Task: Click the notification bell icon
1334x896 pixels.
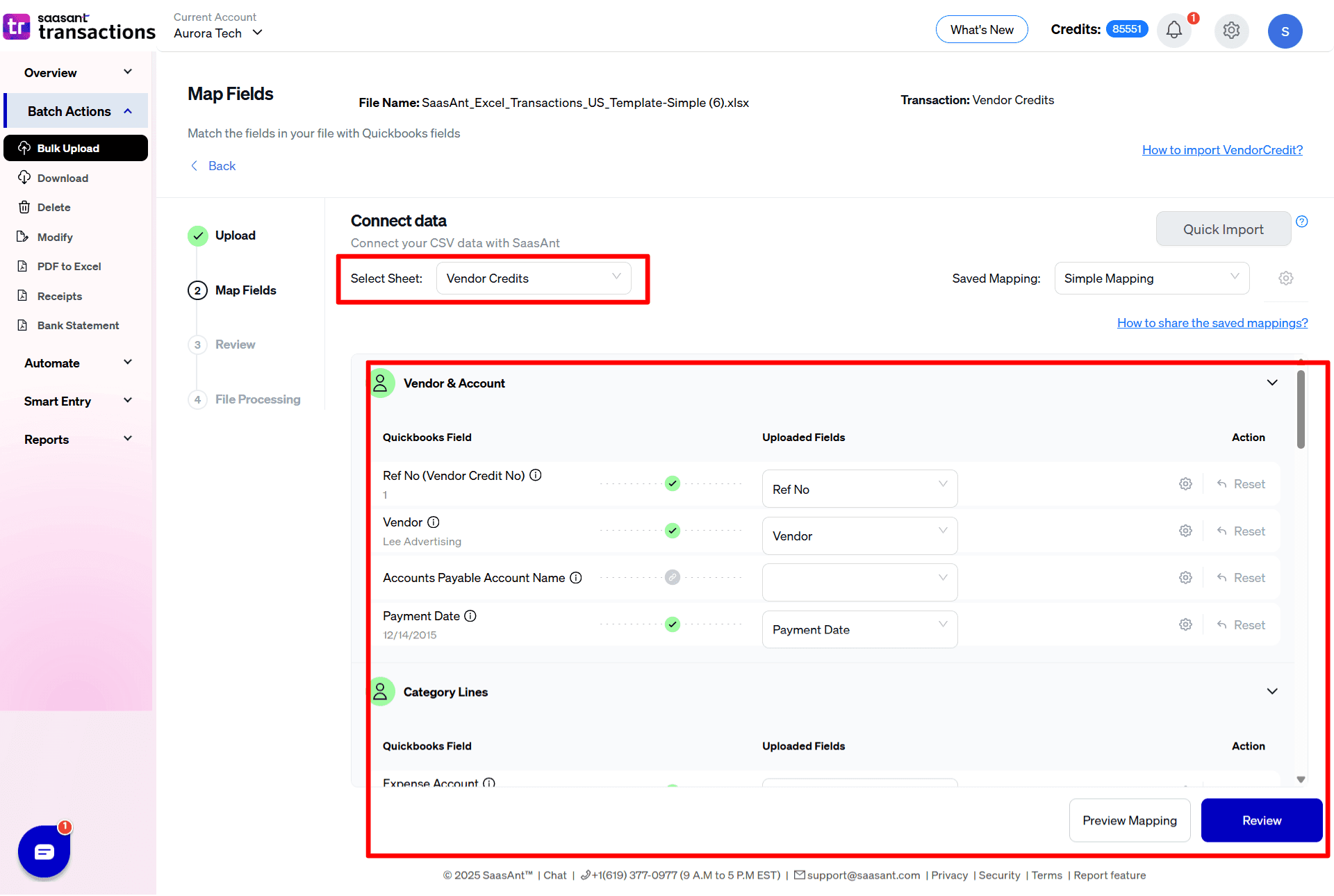Action: pos(1174,31)
